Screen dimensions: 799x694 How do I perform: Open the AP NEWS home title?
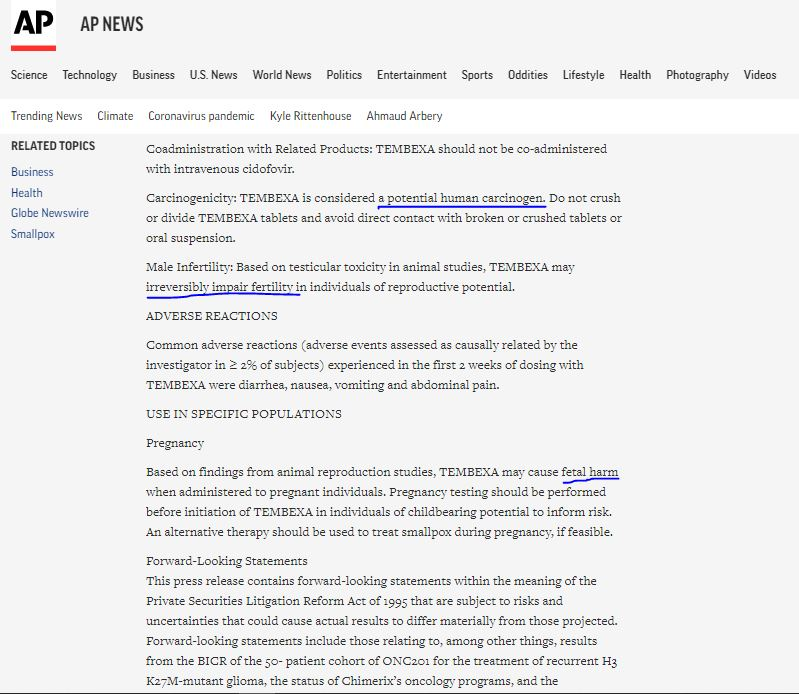point(112,24)
